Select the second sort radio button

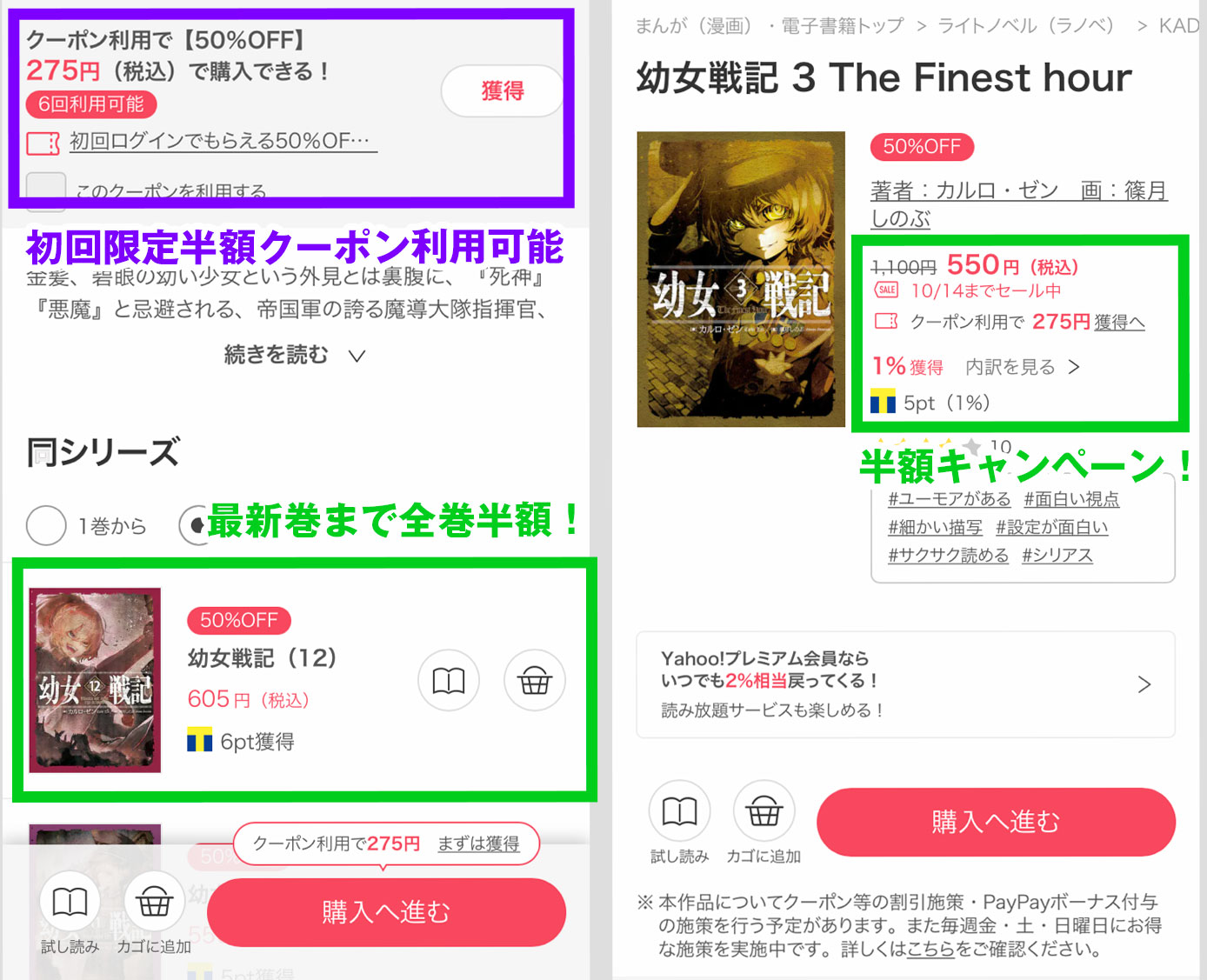(x=193, y=525)
